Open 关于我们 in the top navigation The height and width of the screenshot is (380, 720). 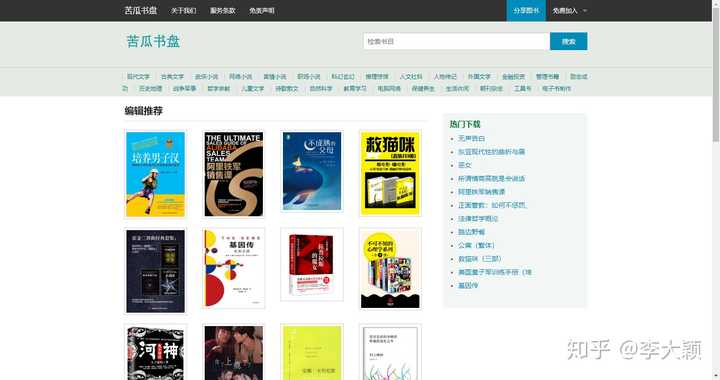[x=183, y=11]
